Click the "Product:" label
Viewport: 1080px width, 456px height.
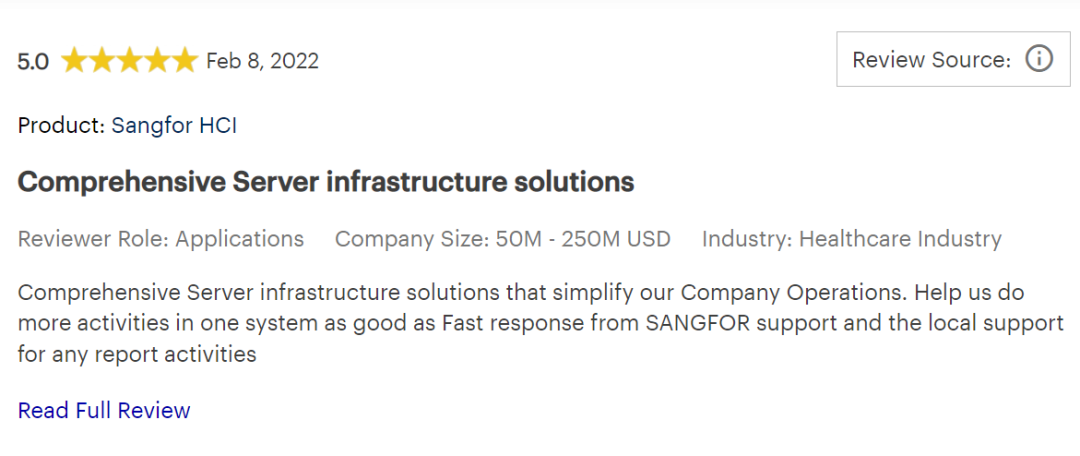click(x=61, y=125)
